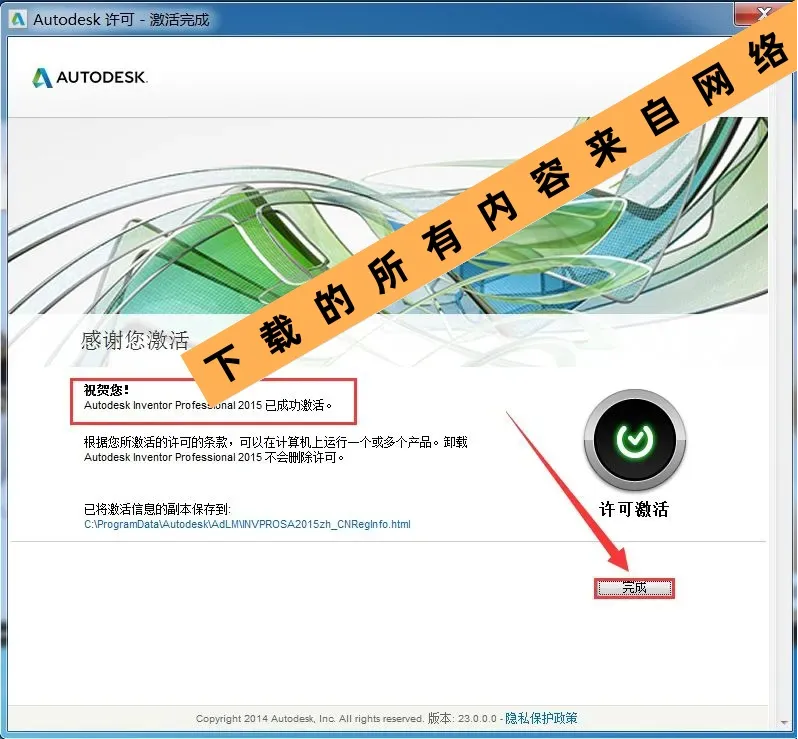Click the Autodesk logo in the header
The width and height of the screenshot is (798, 739).
90,77
